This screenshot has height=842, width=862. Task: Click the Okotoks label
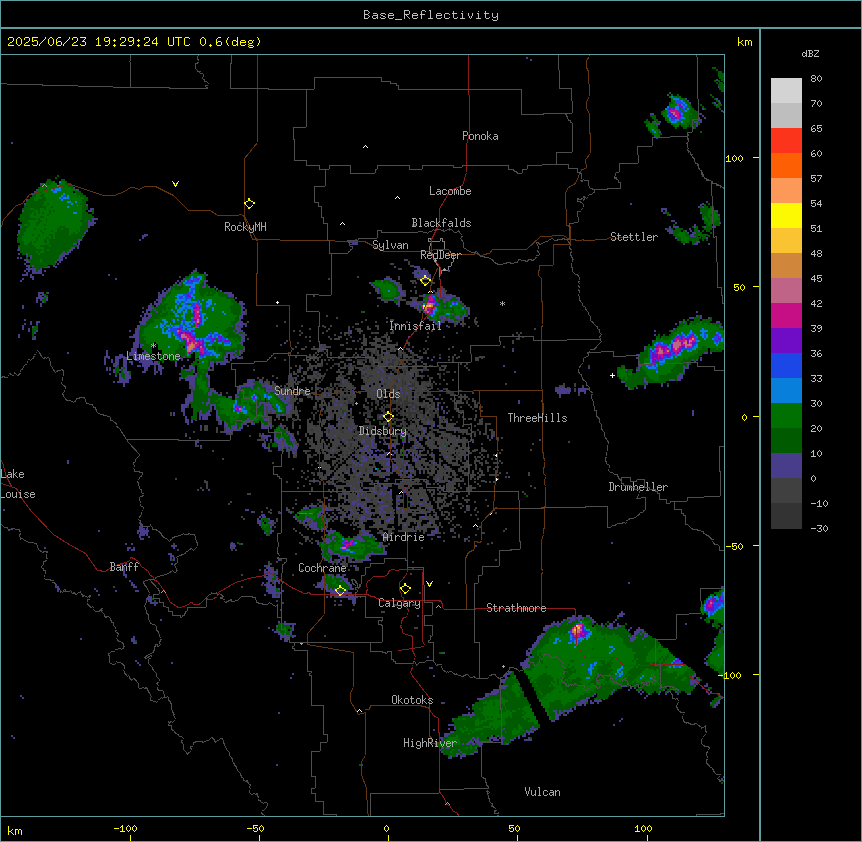pyautogui.click(x=412, y=700)
